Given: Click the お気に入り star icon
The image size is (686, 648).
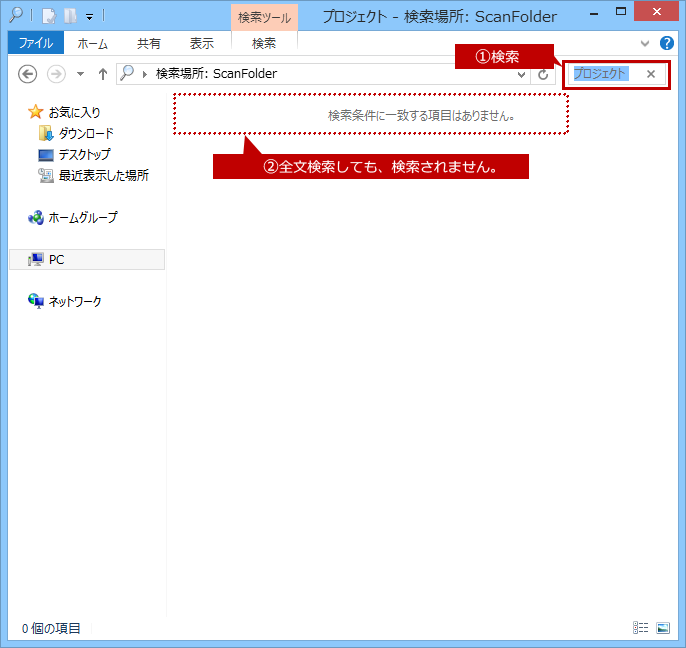Looking at the screenshot, I should point(35,112).
